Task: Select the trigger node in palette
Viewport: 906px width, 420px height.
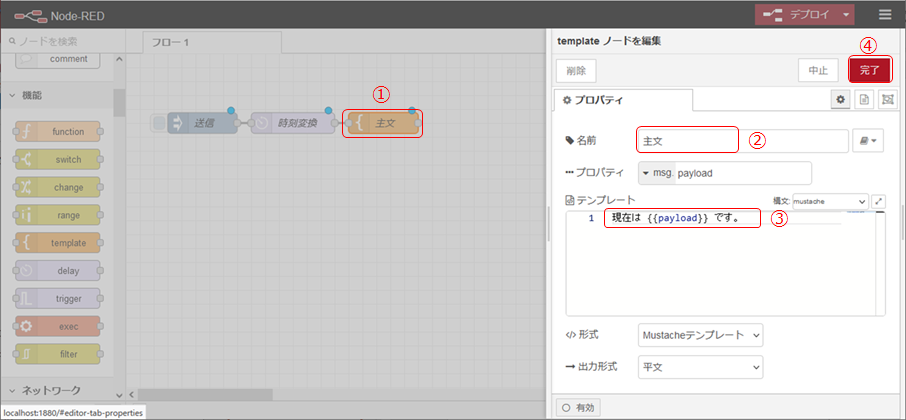Action: (58, 298)
